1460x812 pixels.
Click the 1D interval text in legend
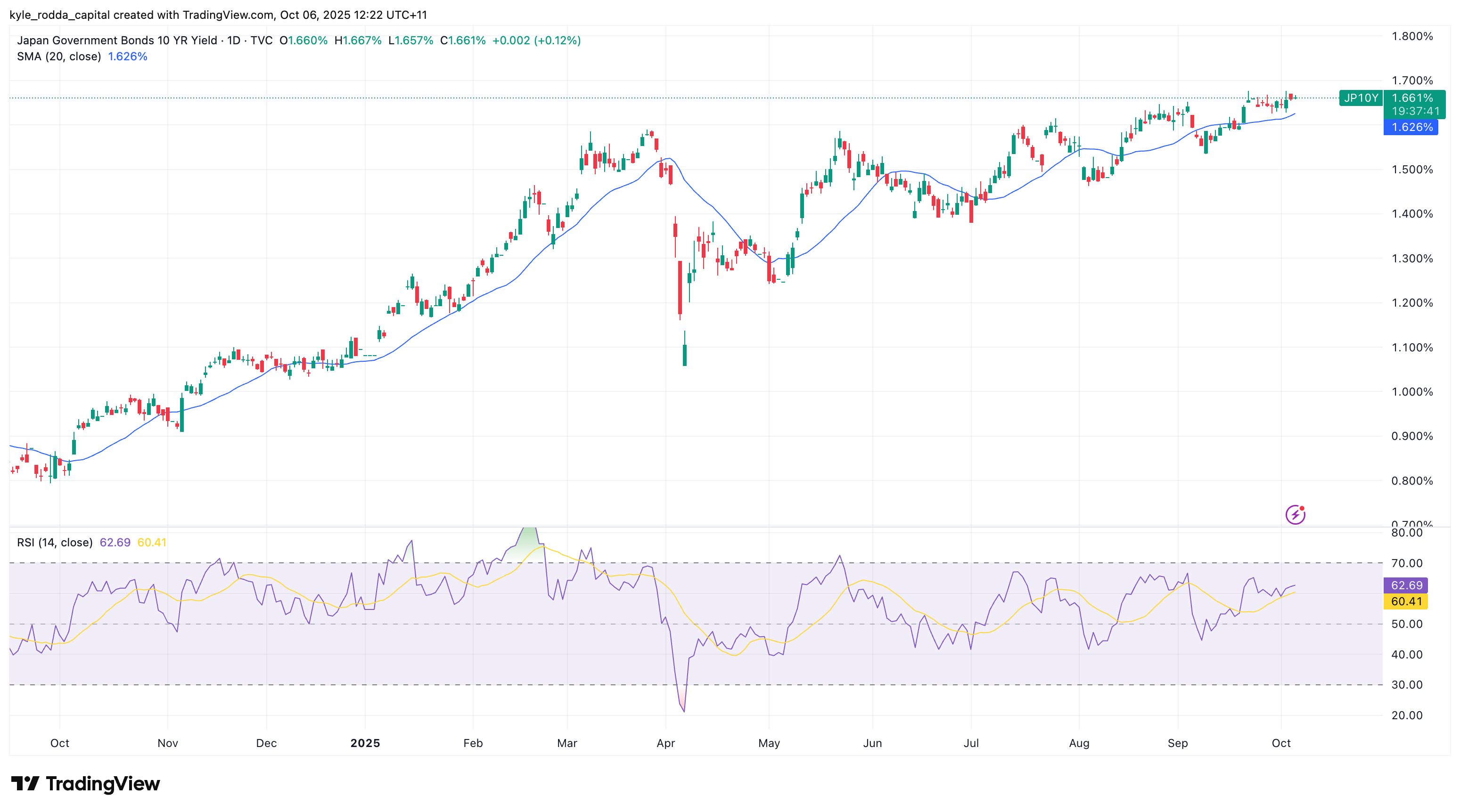[x=233, y=40]
